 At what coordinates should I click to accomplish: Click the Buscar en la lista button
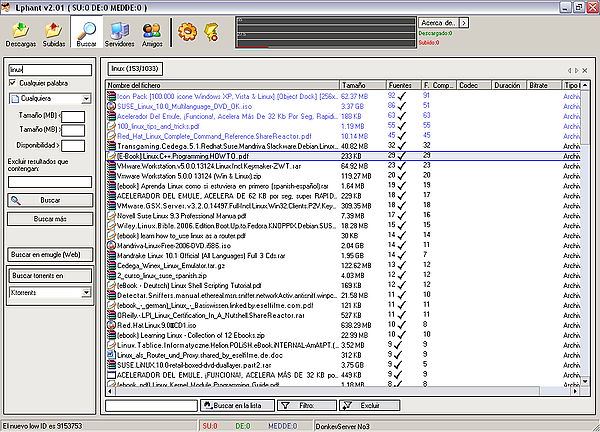[x=237, y=406]
